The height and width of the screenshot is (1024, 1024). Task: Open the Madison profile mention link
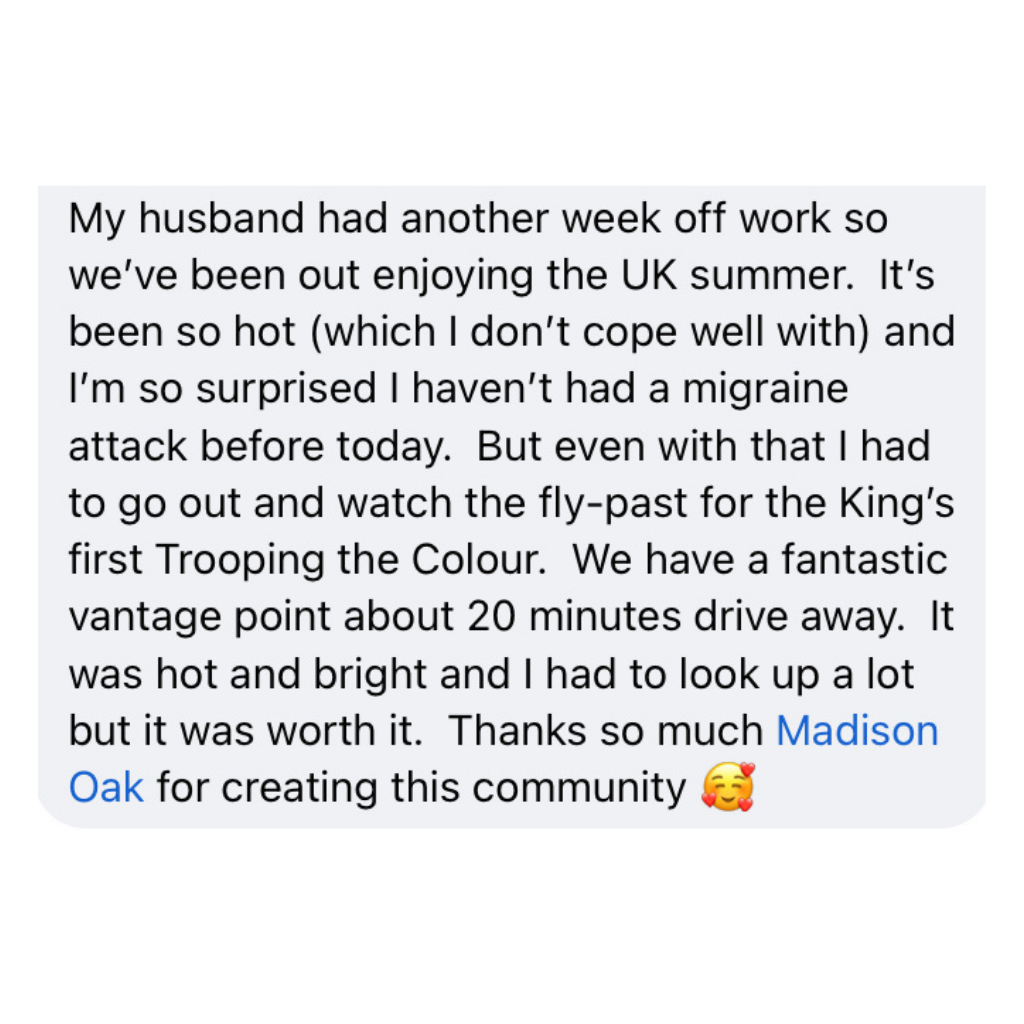click(857, 730)
